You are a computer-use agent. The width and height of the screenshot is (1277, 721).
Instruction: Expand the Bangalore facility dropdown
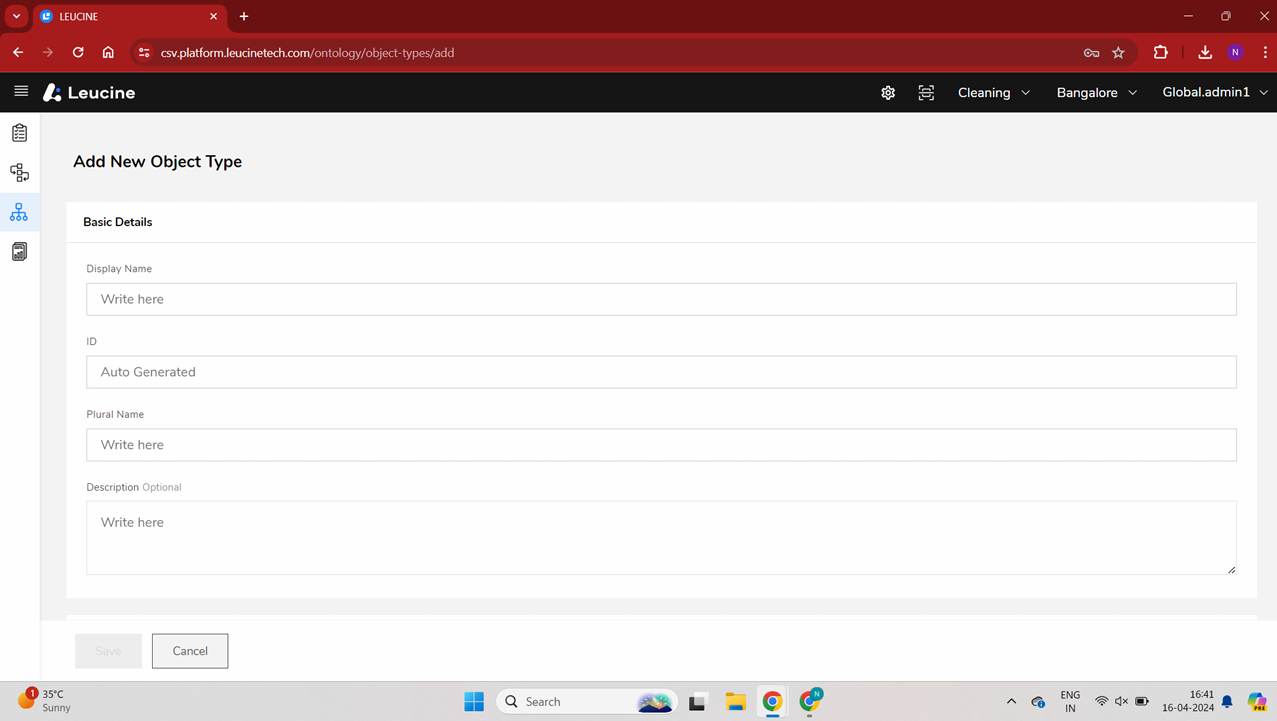[1096, 93]
